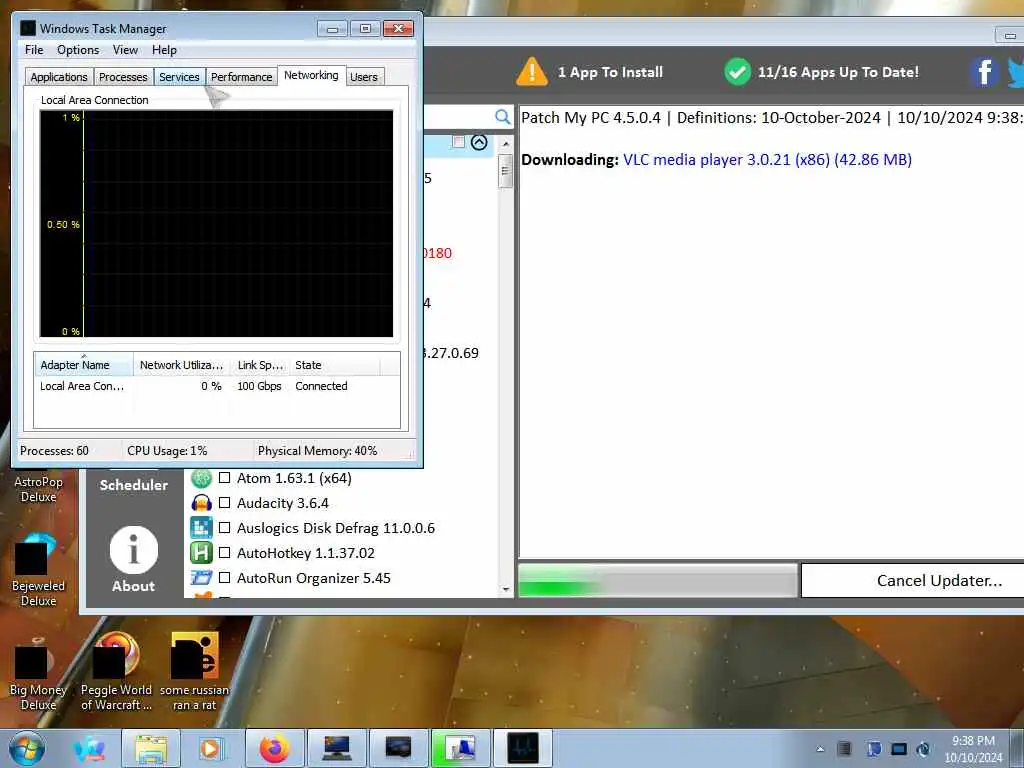Screen dimensions: 1024x768
Task: Select the Big Money Deluxe desktop icon
Action: pyautogui.click(x=38, y=675)
